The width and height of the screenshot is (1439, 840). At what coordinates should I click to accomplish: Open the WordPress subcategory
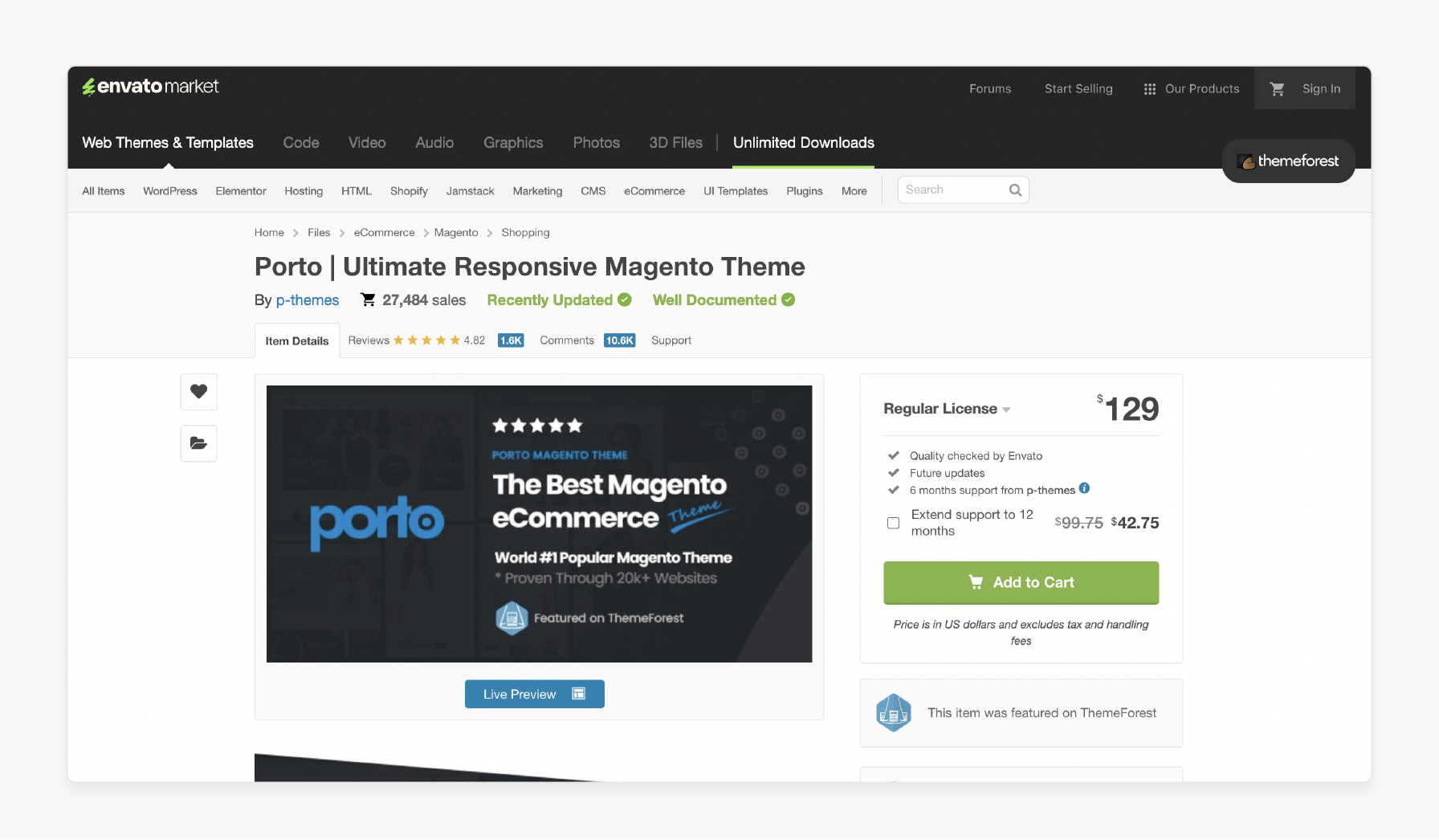[x=170, y=191]
